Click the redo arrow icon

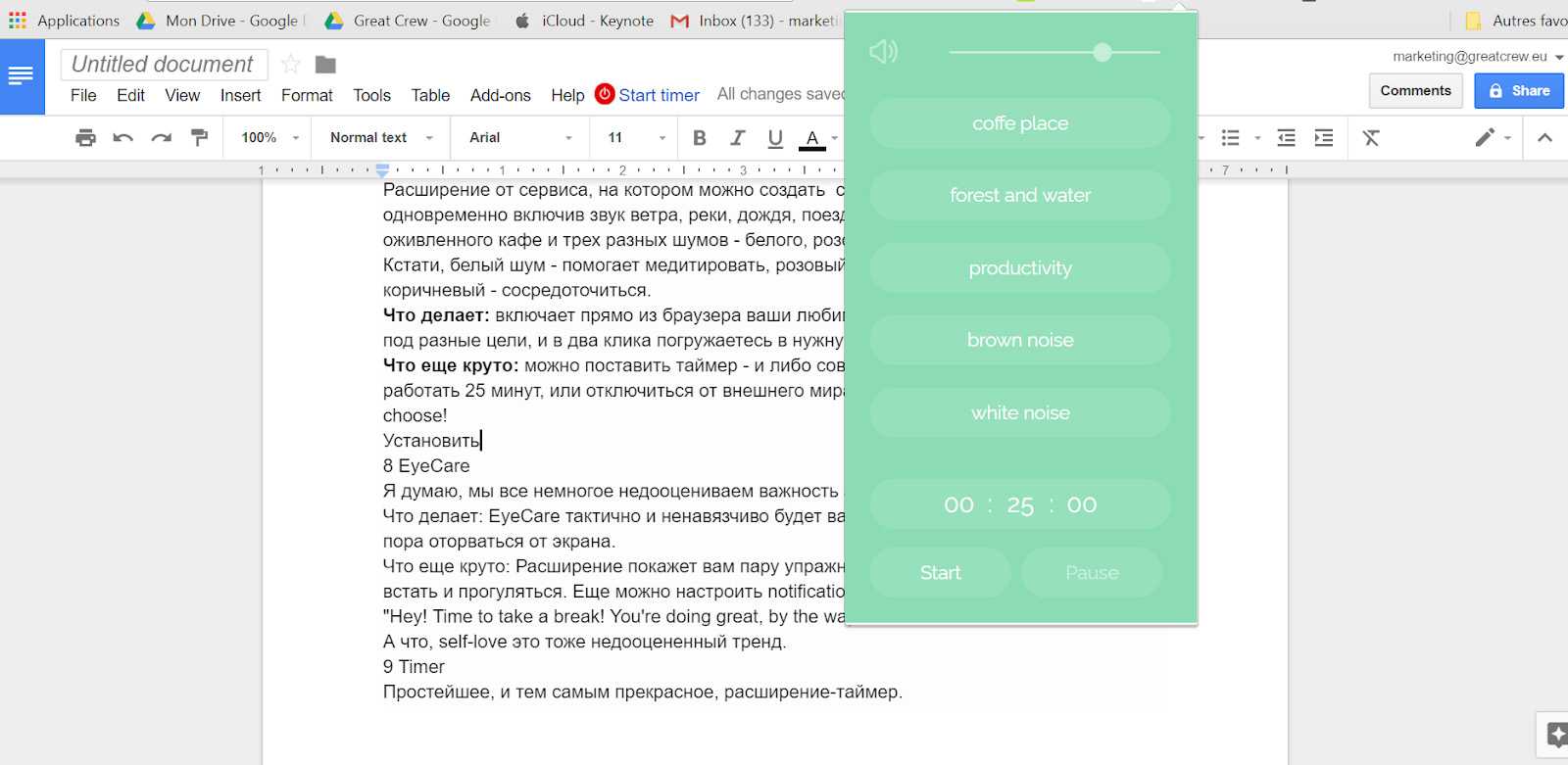[161, 138]
